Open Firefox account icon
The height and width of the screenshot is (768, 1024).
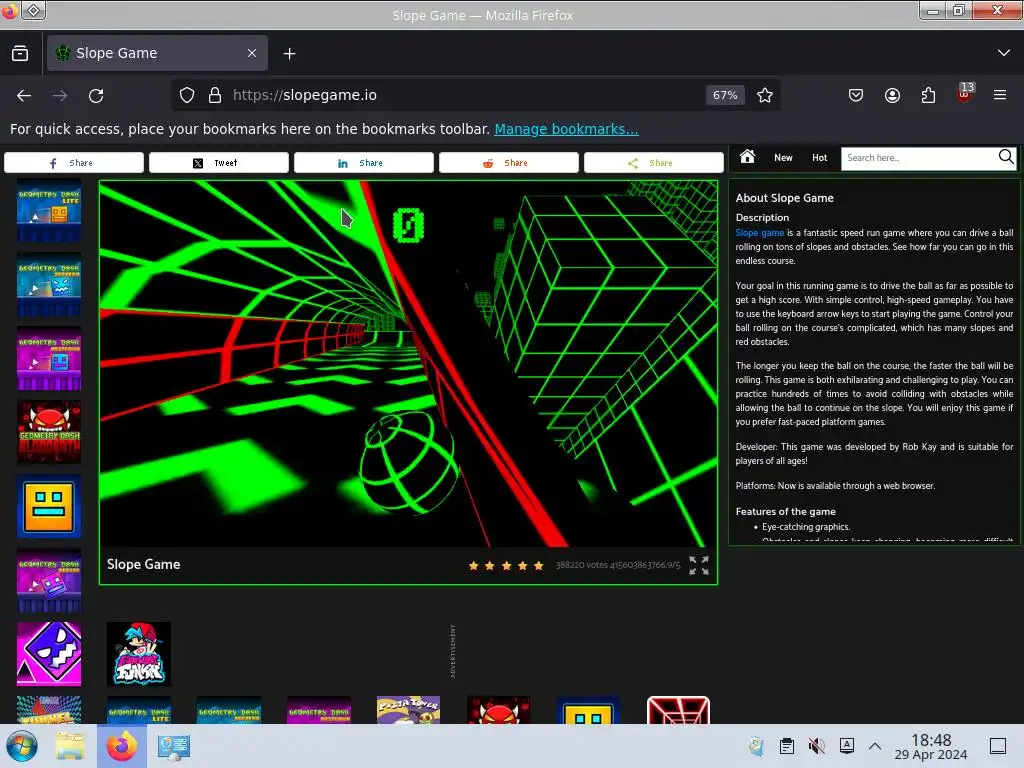coord(892,95)
